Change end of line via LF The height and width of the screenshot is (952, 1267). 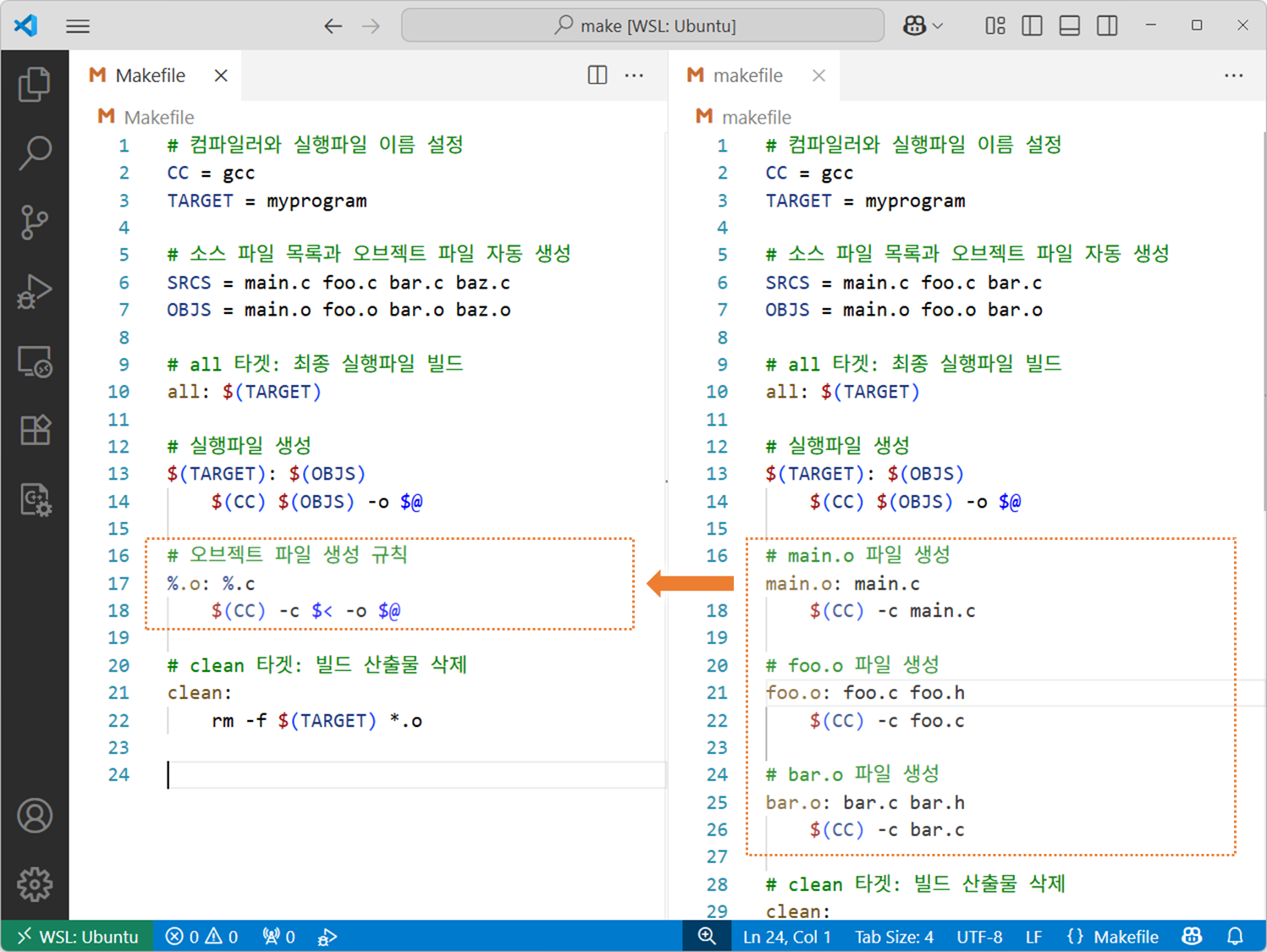(x=1033, y=937)
